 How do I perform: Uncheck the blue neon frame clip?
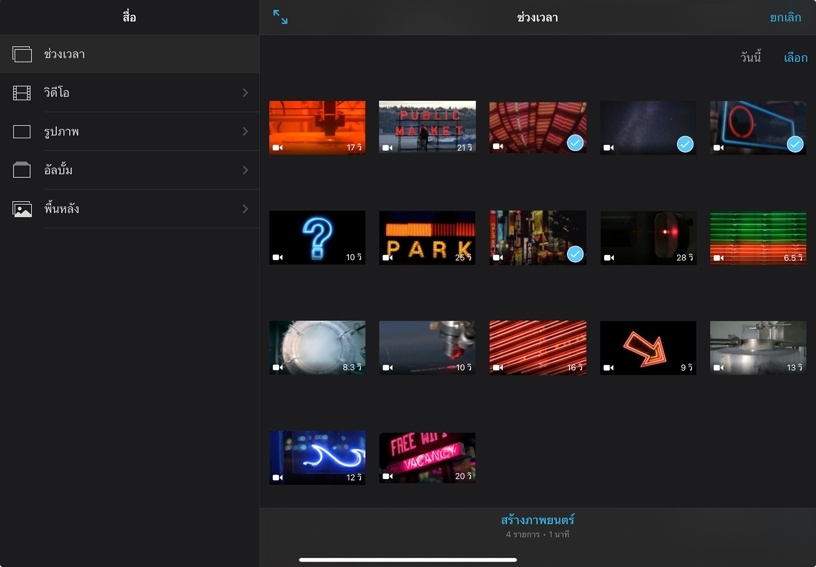(795, 144)
